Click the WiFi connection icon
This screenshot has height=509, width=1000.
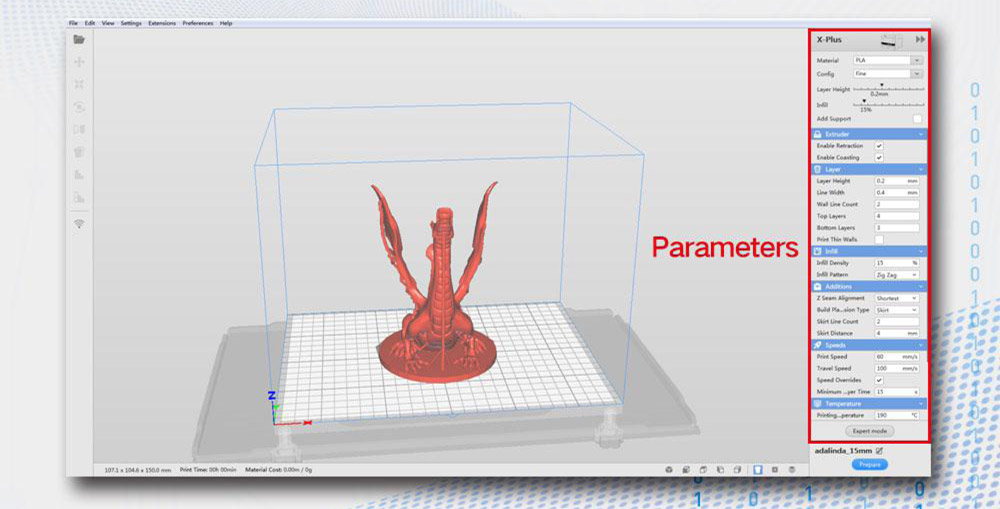click(79, 224)
